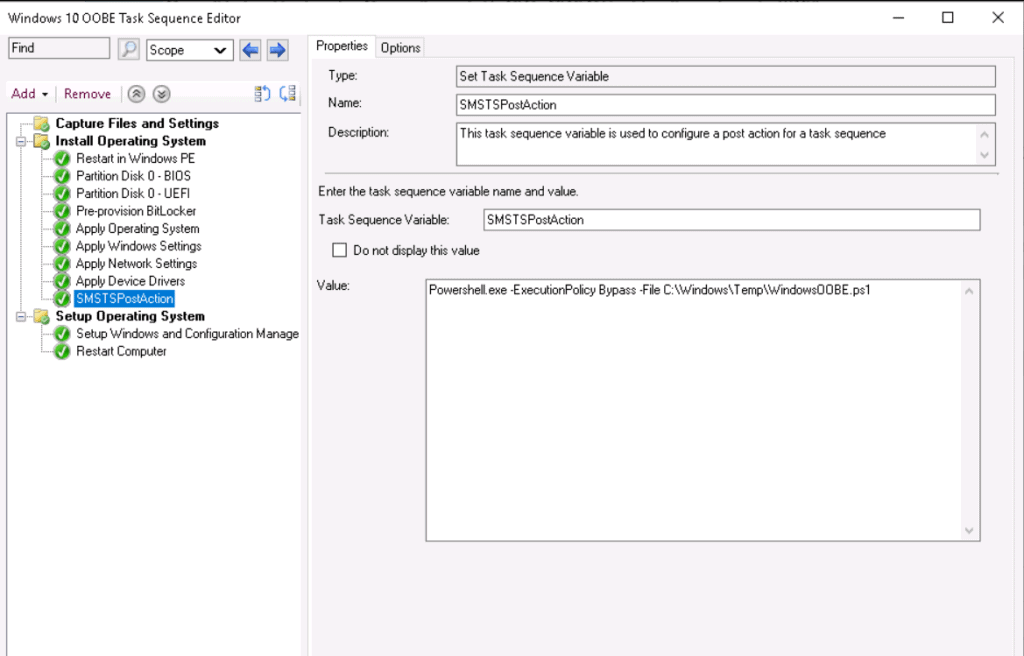Click the collapse all groups icon
The width and height of the screenshot is (1024, 656).
[288, 94]
